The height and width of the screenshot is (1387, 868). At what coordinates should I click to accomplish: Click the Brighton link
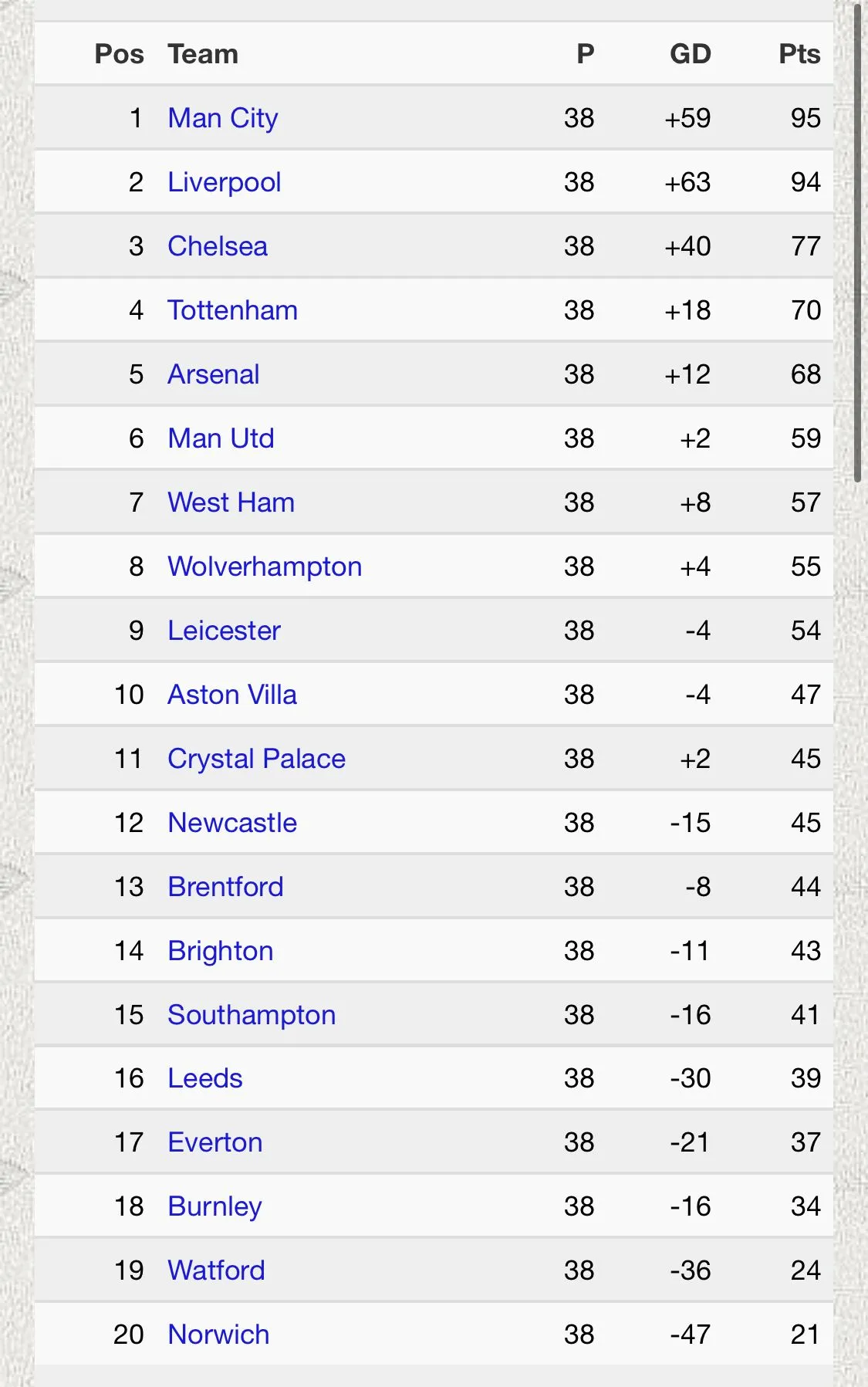(x=221, y=951)
